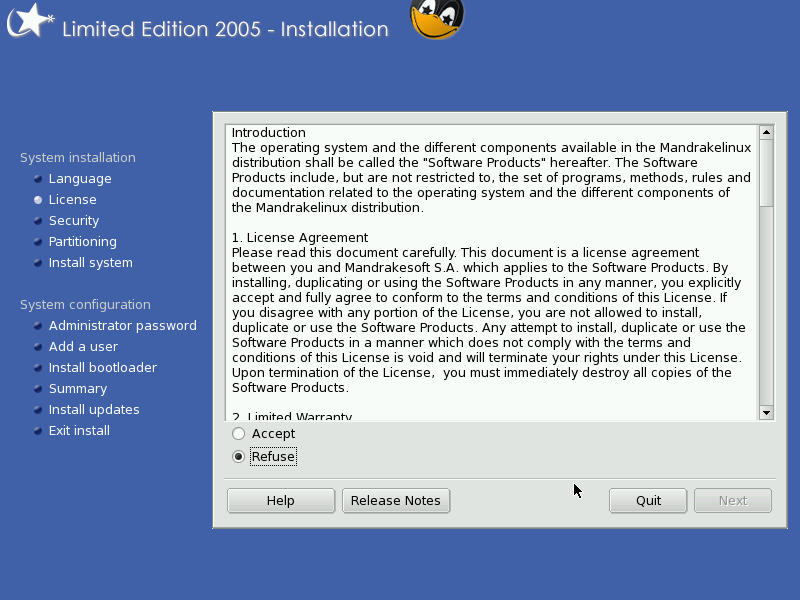The height and width of the screenshot is (600, 800).
Task: Click the bullet icon beside Administrator password
Action: point(38,326)
